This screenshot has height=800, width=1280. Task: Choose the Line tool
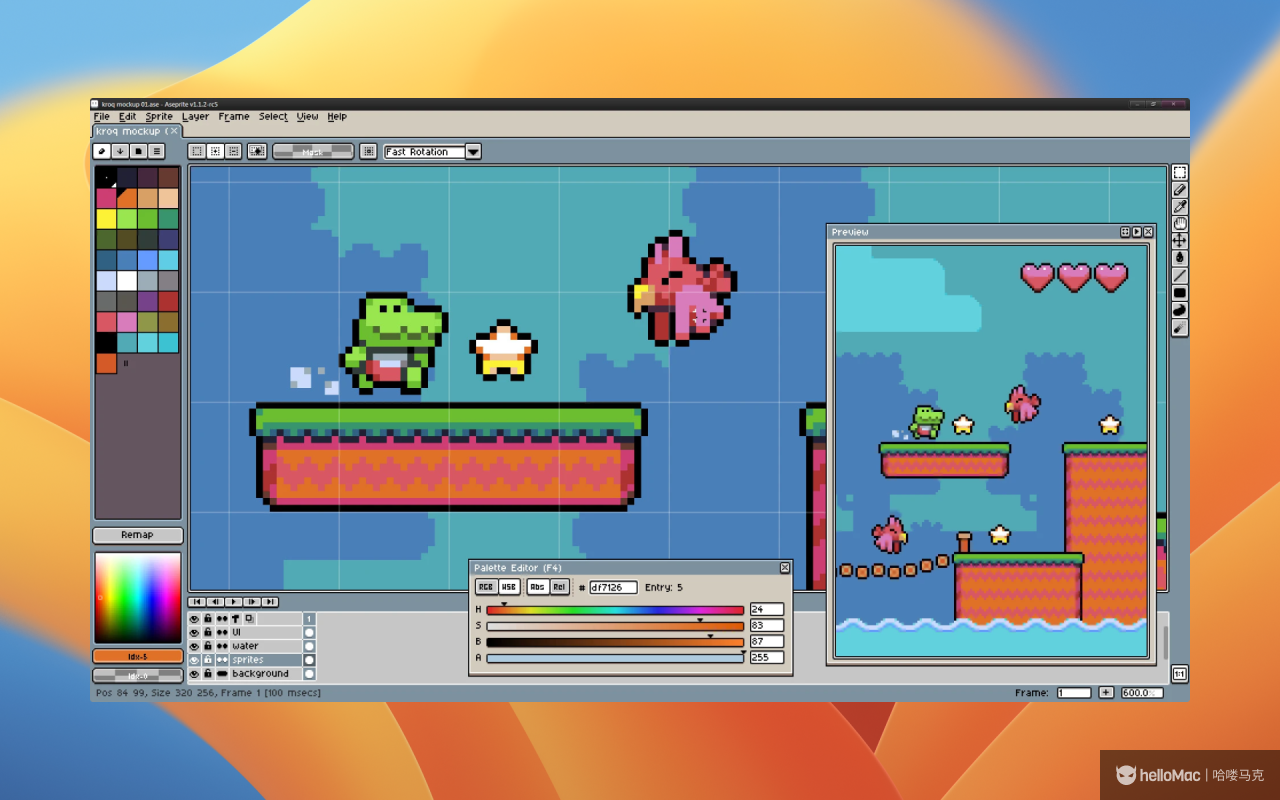pyautogui.click(x=1180, y=275)
